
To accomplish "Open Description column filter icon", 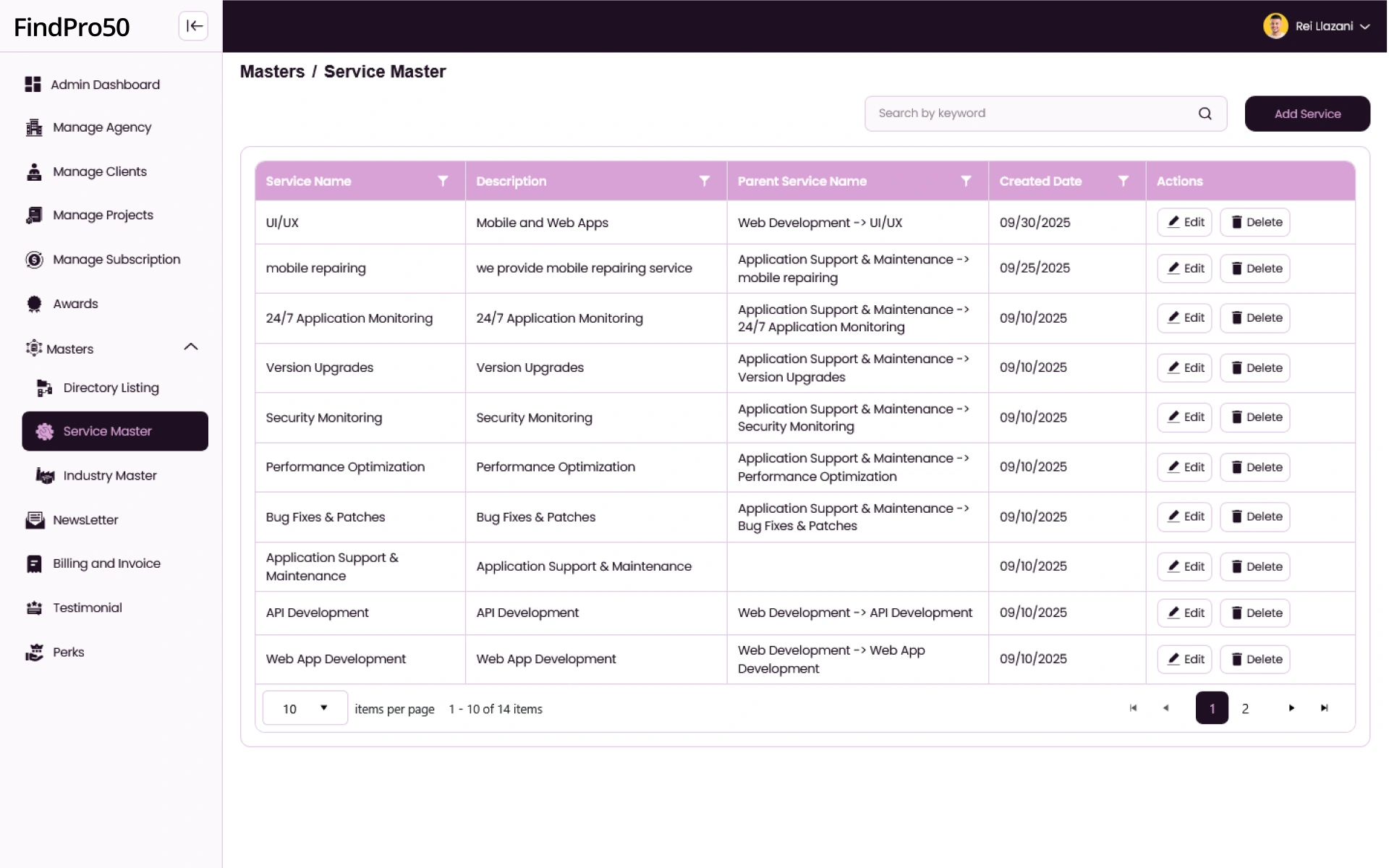I will coord(704,181).
